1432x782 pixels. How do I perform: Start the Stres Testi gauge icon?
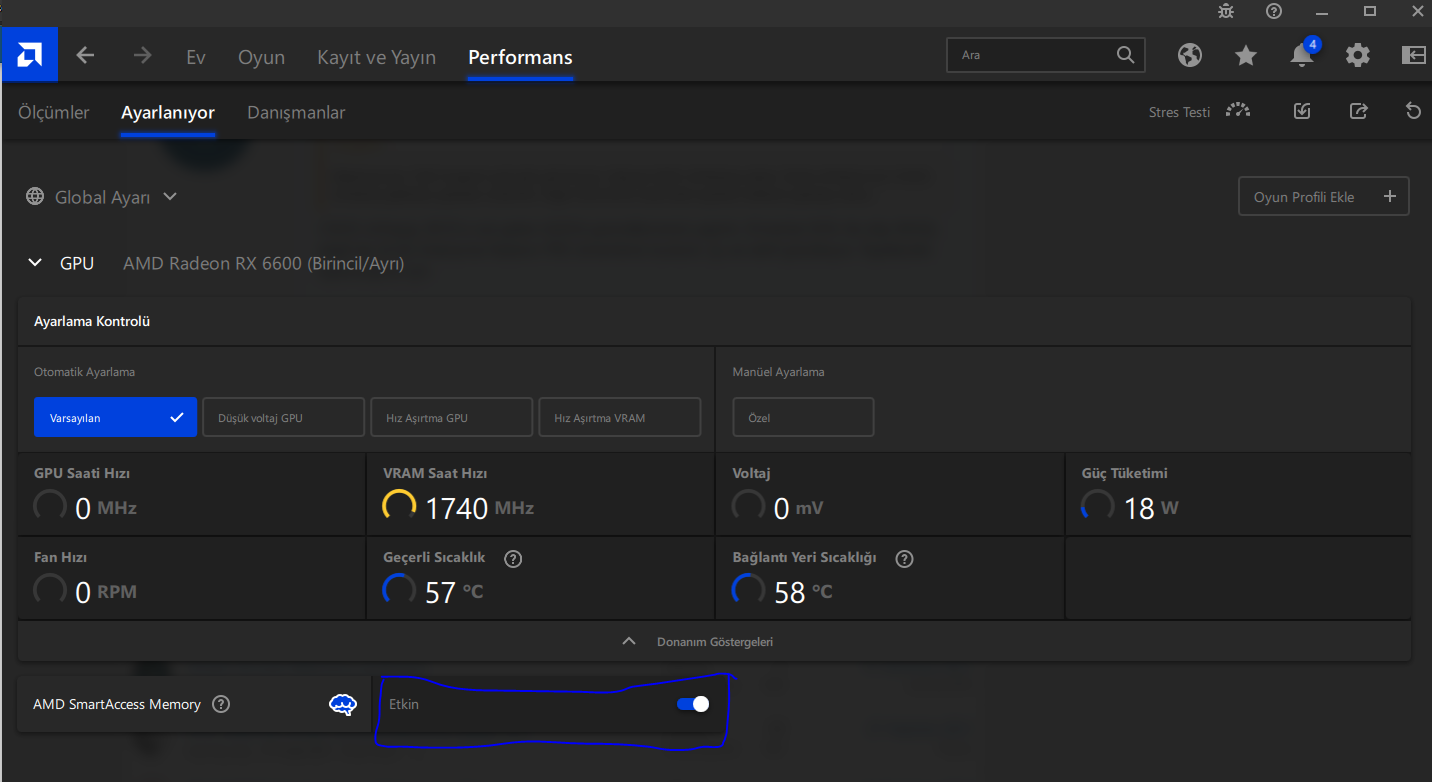click(1238, 111)
